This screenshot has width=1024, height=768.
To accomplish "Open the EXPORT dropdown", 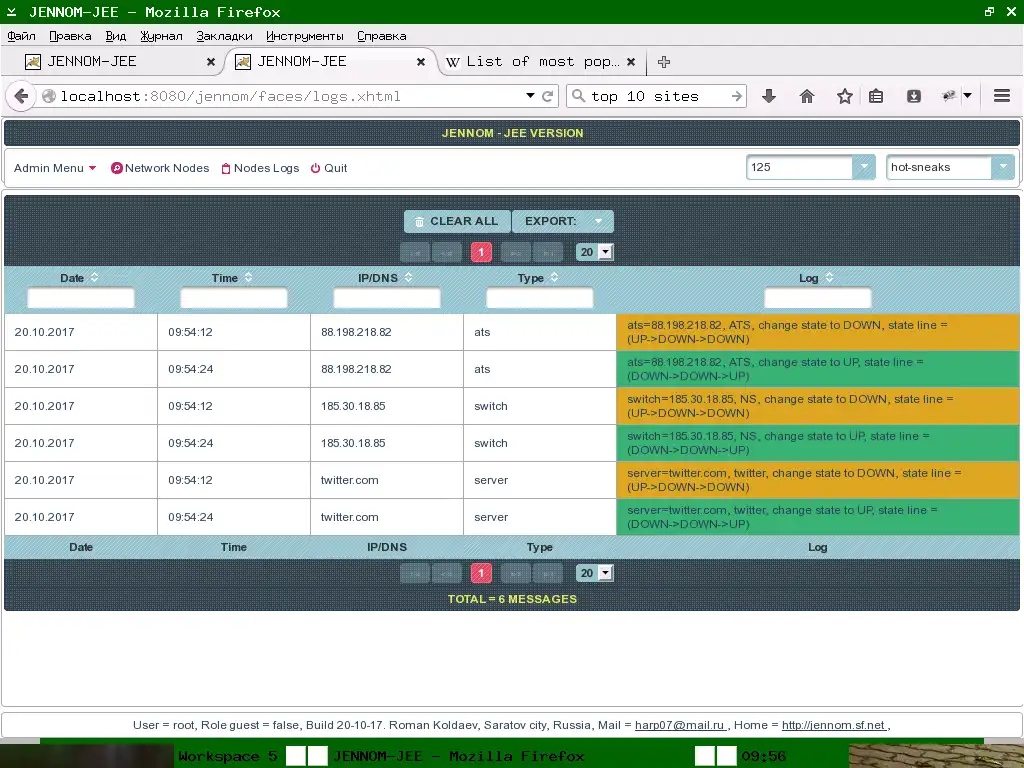I will click(563, 221).
